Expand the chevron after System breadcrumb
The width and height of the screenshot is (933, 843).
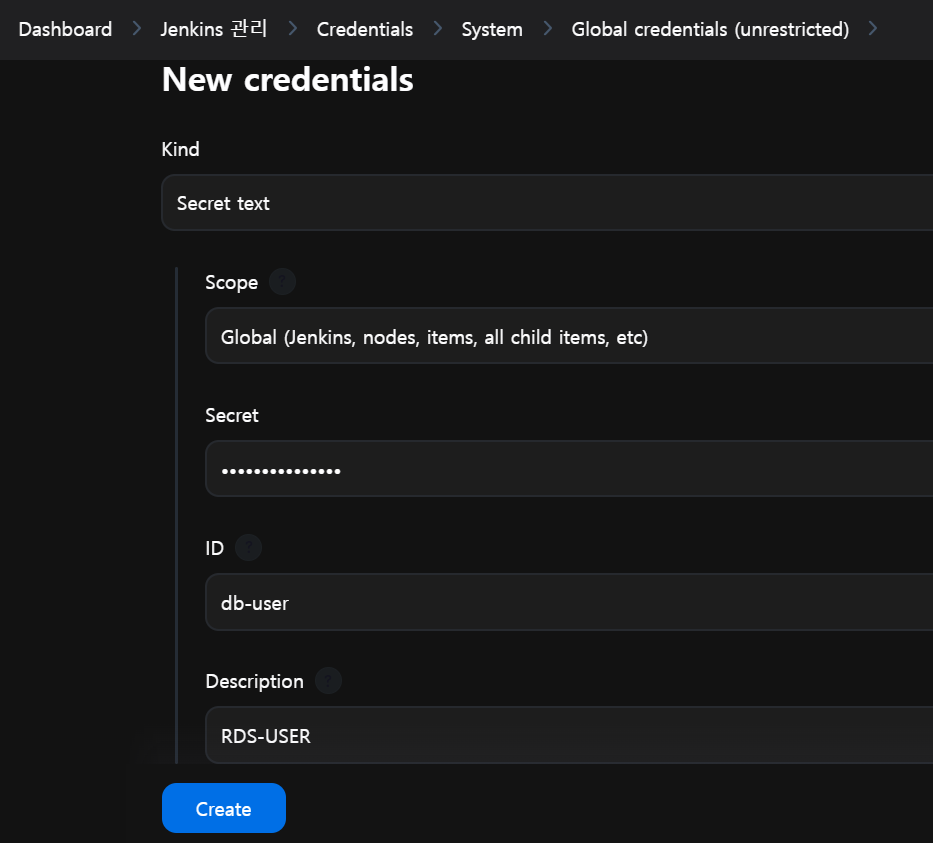point(547,29)
